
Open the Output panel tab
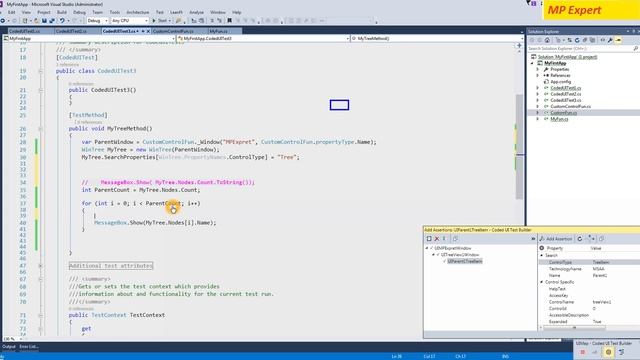(9, 347)
